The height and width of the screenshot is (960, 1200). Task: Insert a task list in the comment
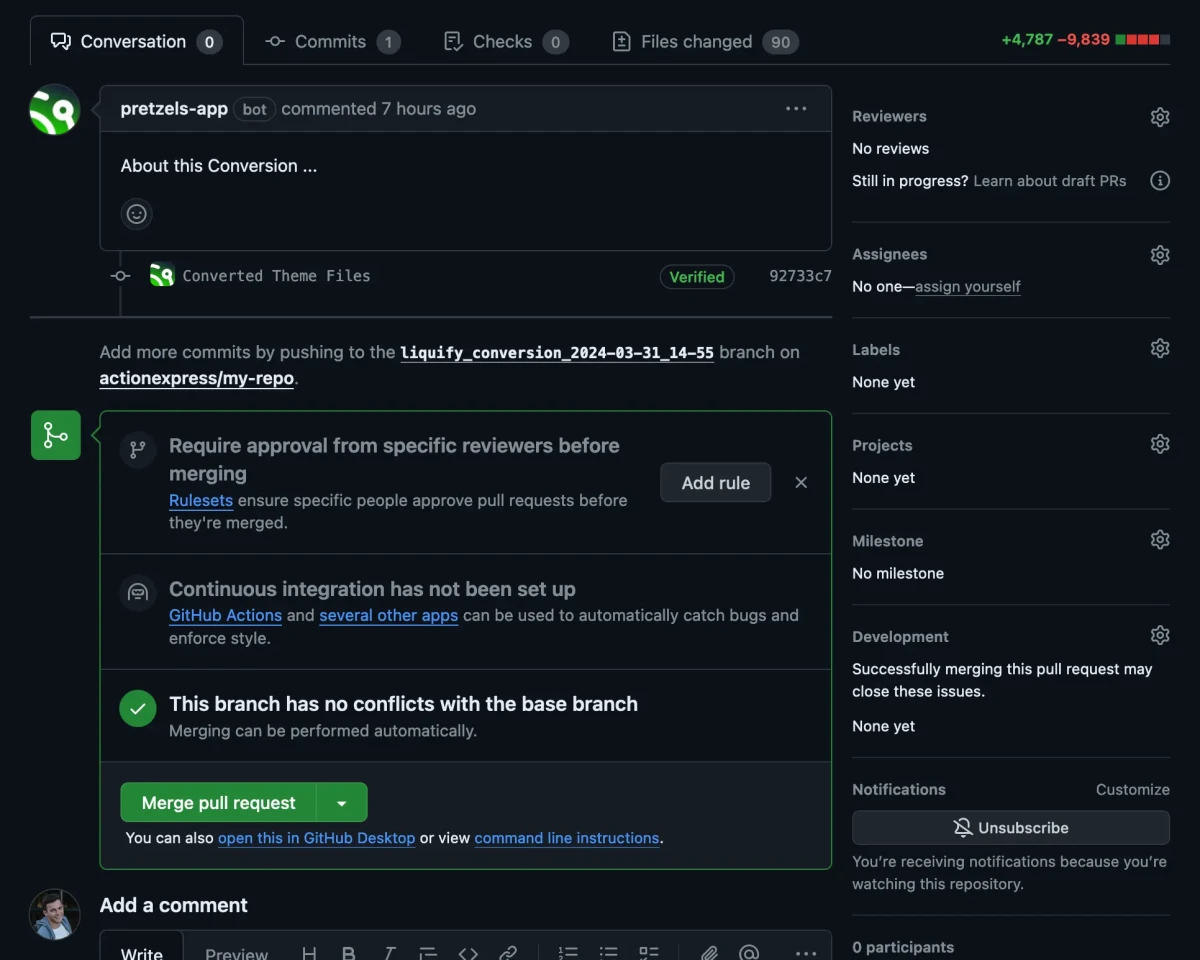[648, 952]
